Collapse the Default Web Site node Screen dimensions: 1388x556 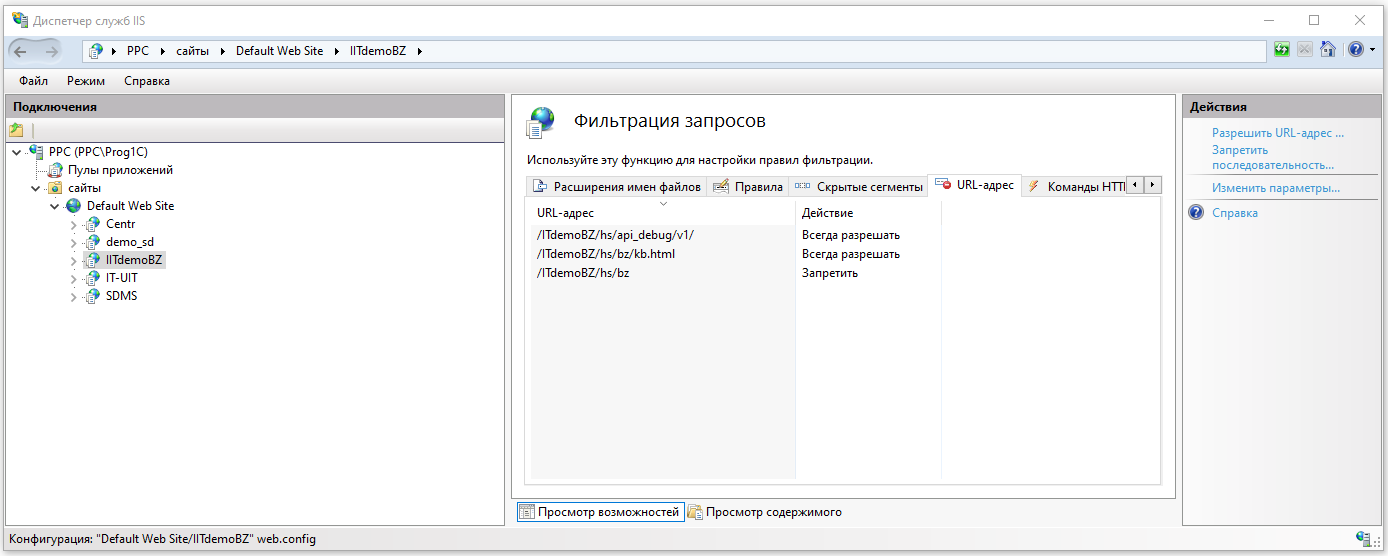click(55, 206)
